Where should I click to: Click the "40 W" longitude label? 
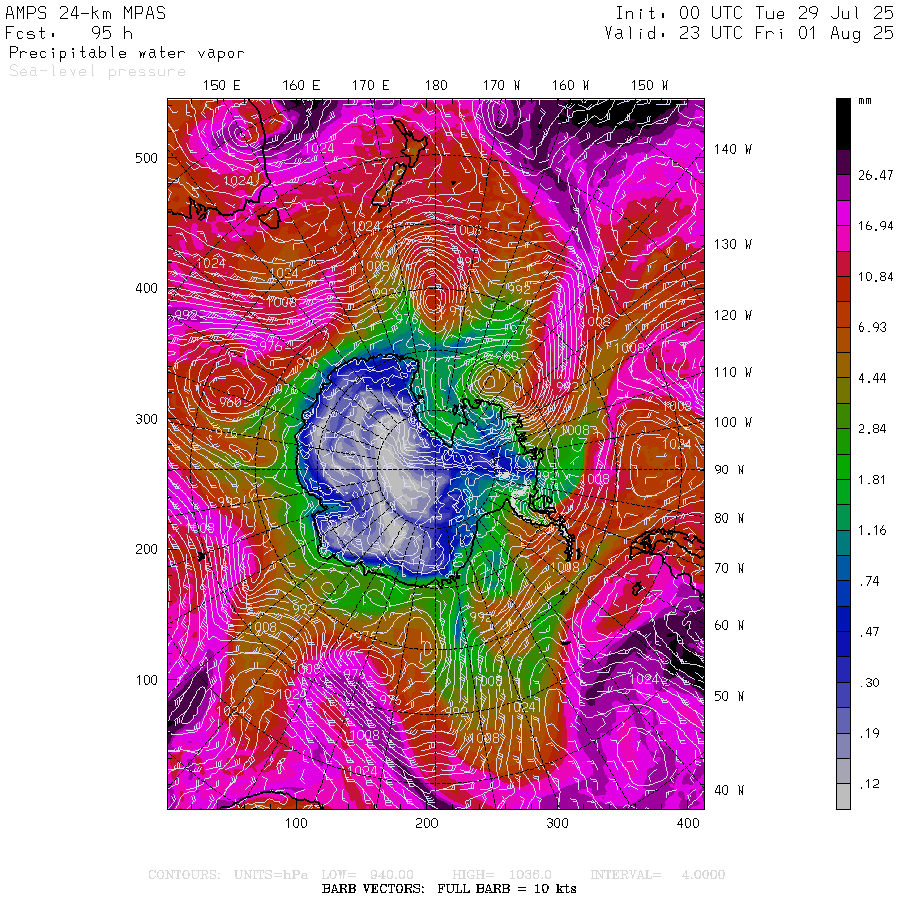pos(729,790)
